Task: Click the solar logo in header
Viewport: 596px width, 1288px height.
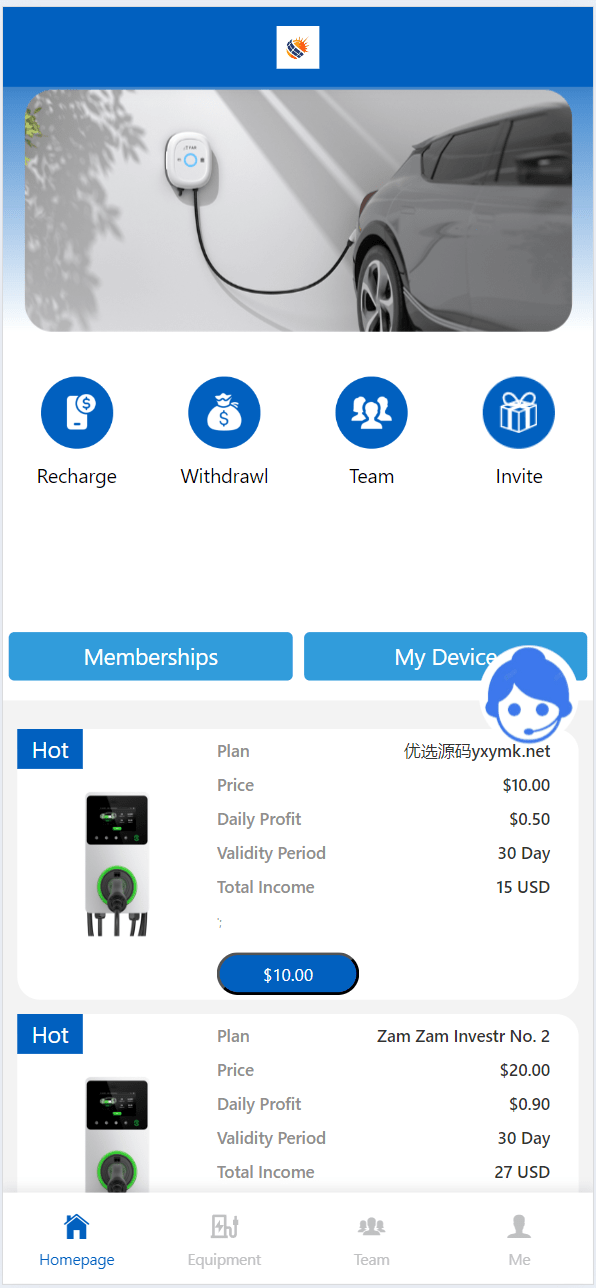Action: click(x=298, y=48)
